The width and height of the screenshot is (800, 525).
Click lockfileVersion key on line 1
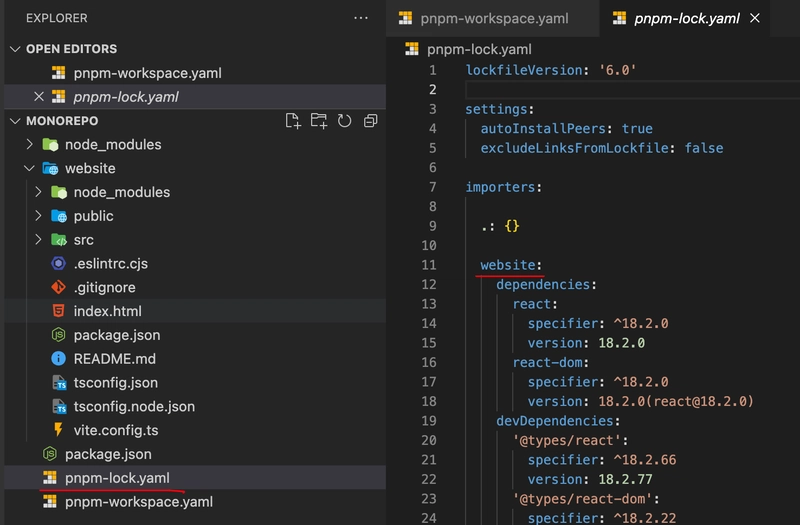coord(523,70)
